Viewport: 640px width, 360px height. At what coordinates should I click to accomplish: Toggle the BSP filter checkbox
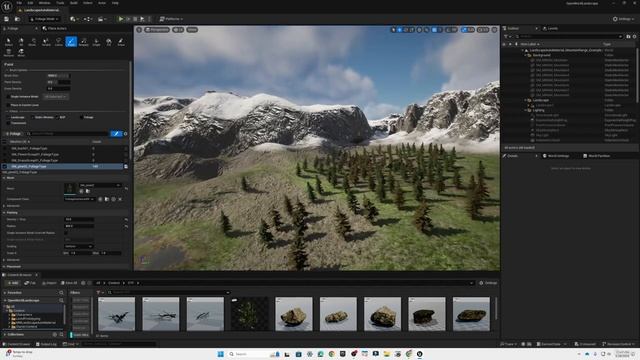pos(57,117)
